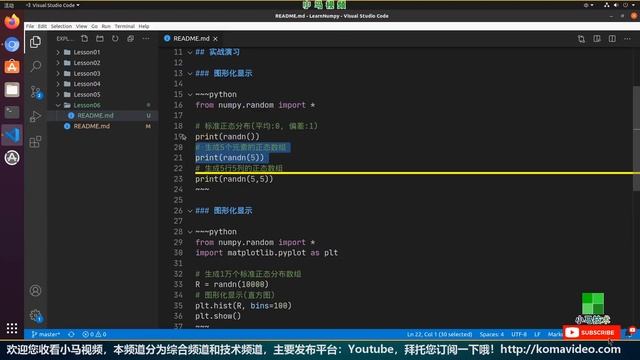Show errors and warnings in status bar
This screenshot has width=640, height=360.
(x=94, y=334)
